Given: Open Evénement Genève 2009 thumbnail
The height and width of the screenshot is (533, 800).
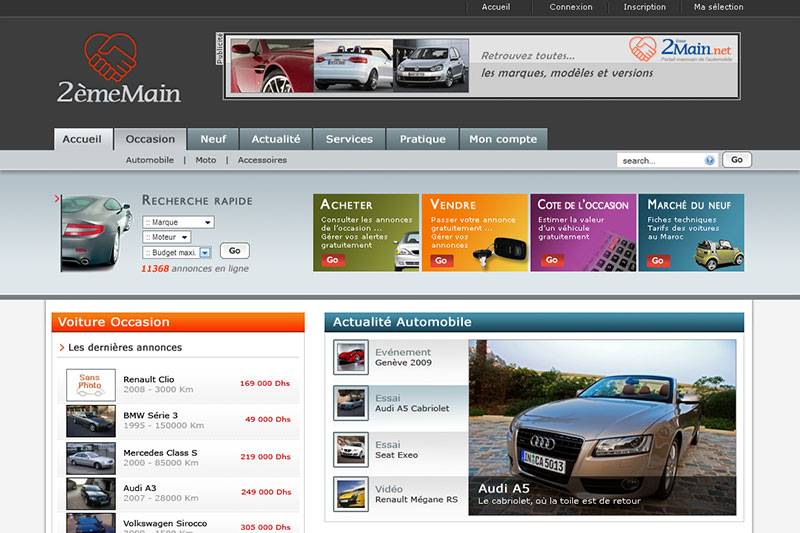Looking at the screenshot, I should coord(351,357).
